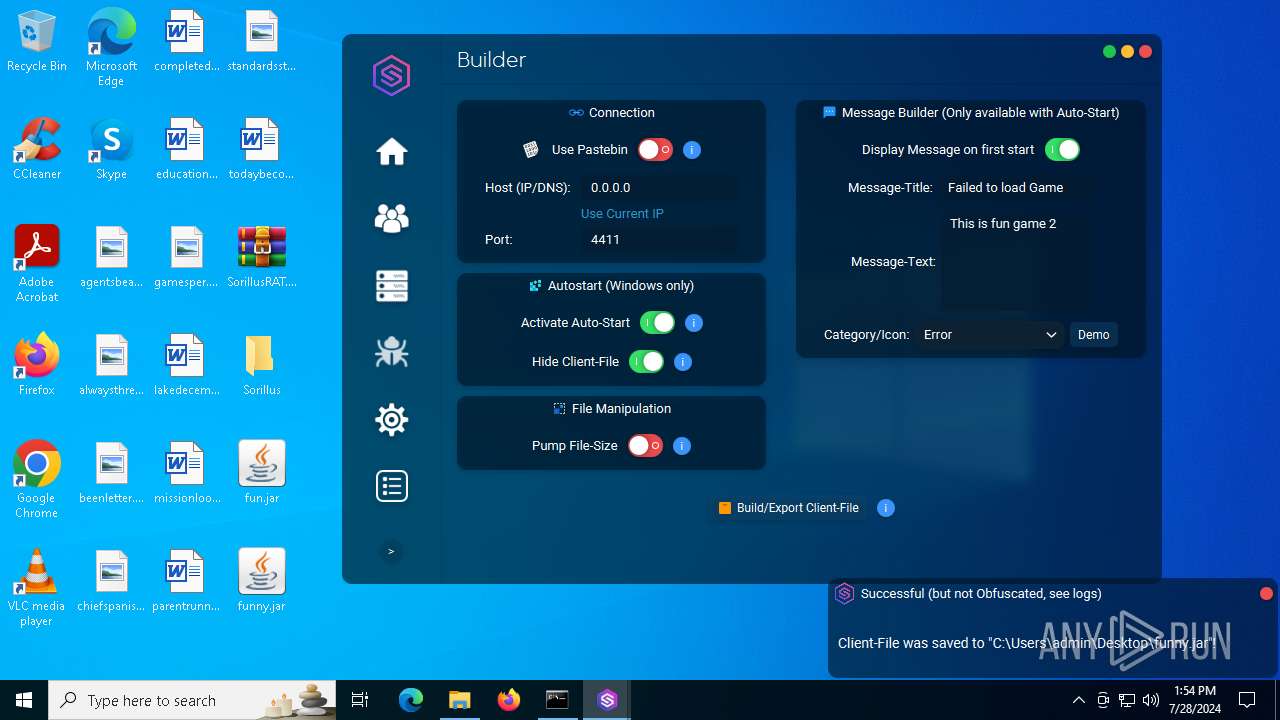Select the Google Chrome desktop shortcut
The width and height of the screenshot is (1280, 720).
point(37,480)
